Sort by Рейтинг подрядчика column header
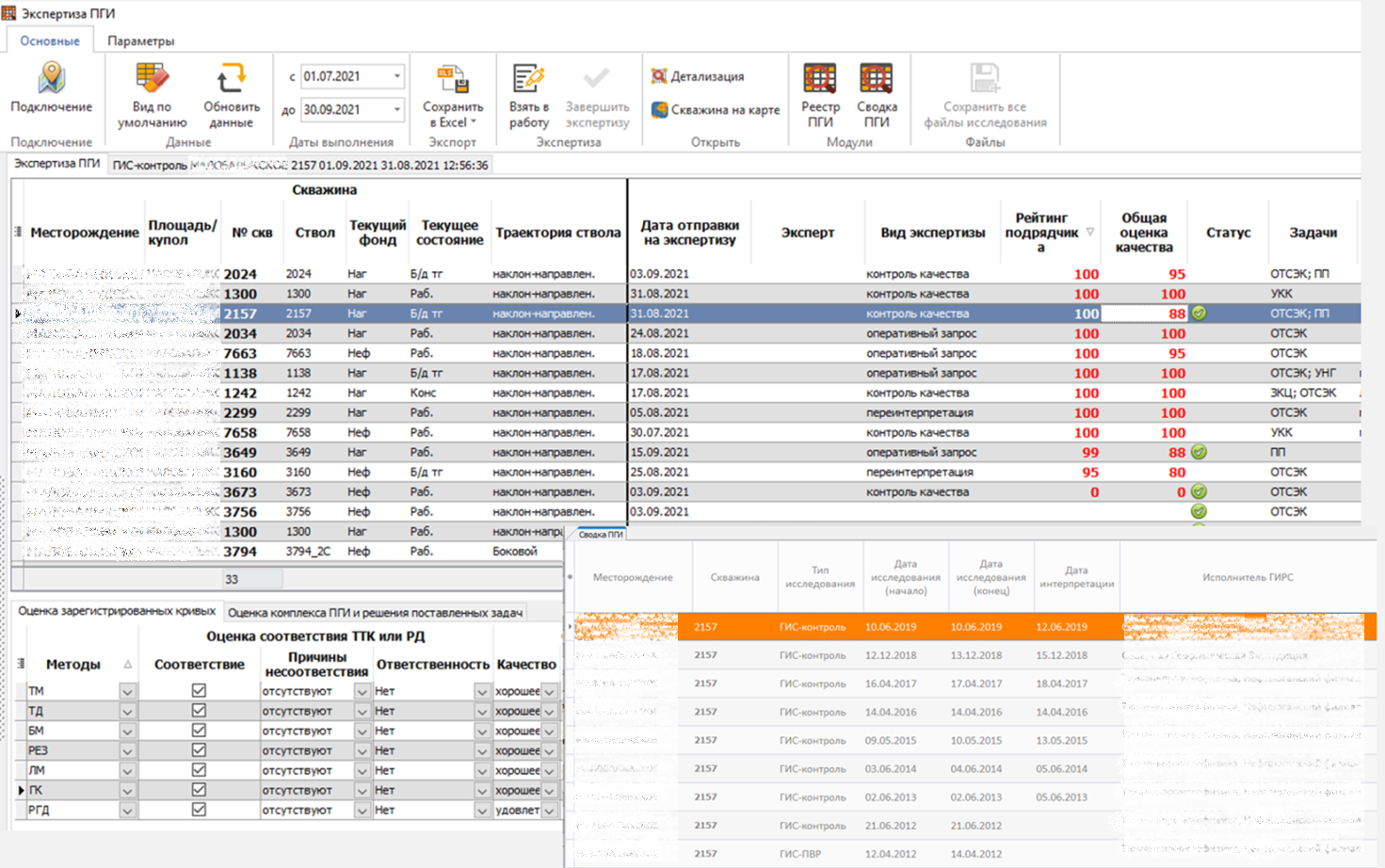The width and height of the screenshot is (1385, 868). 1041,232
